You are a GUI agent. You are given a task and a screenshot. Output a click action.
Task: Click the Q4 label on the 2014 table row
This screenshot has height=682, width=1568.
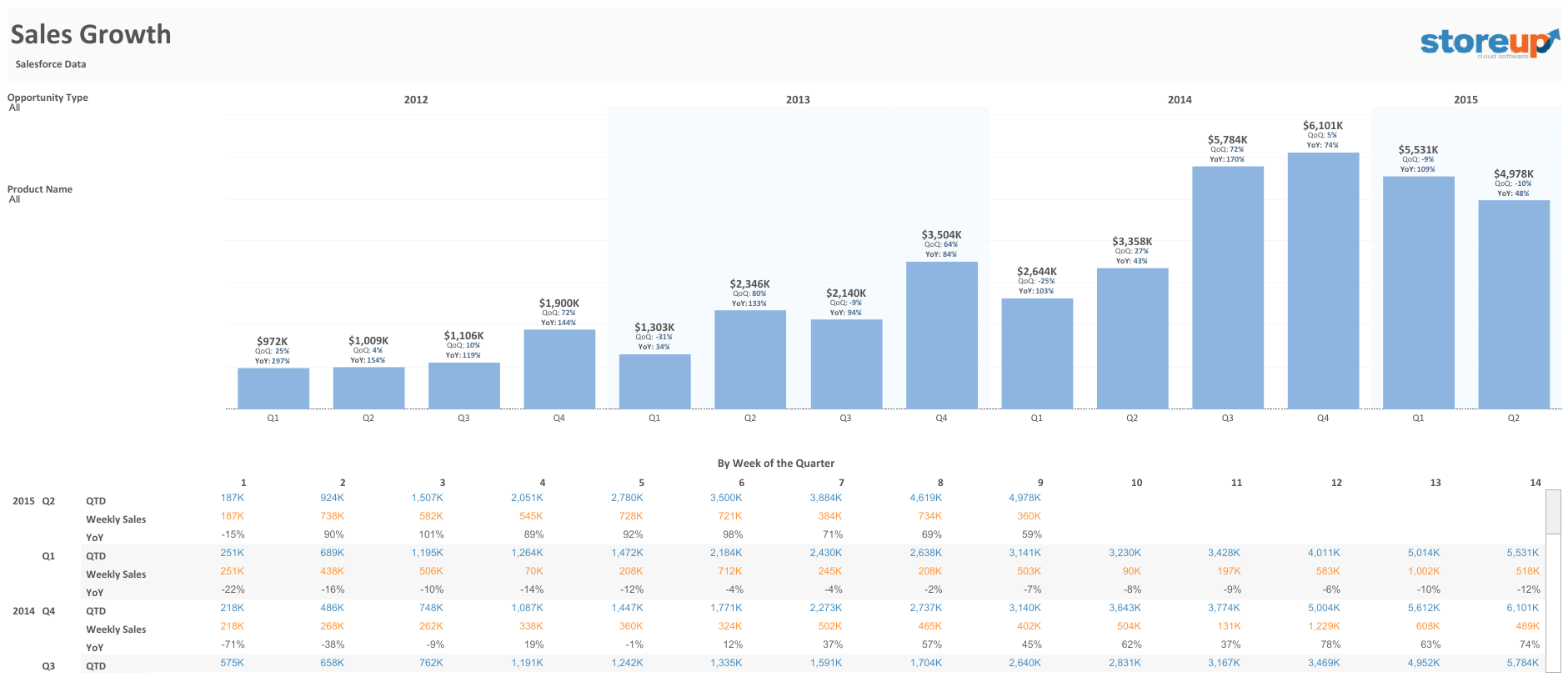click(x=48, y=611)
